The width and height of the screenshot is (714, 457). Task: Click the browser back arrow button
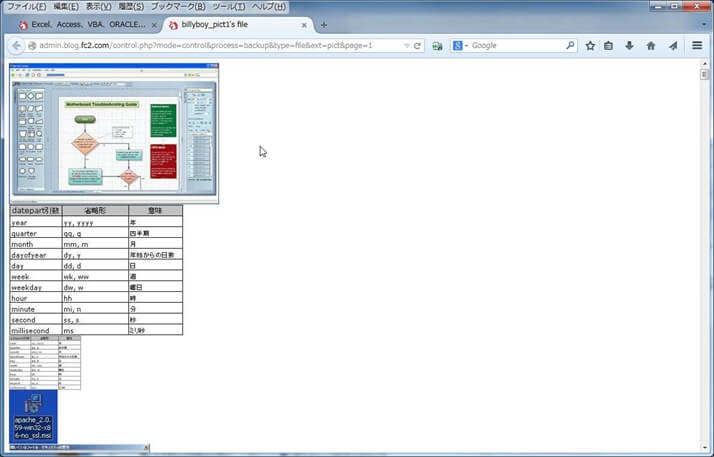pos(16,46)
